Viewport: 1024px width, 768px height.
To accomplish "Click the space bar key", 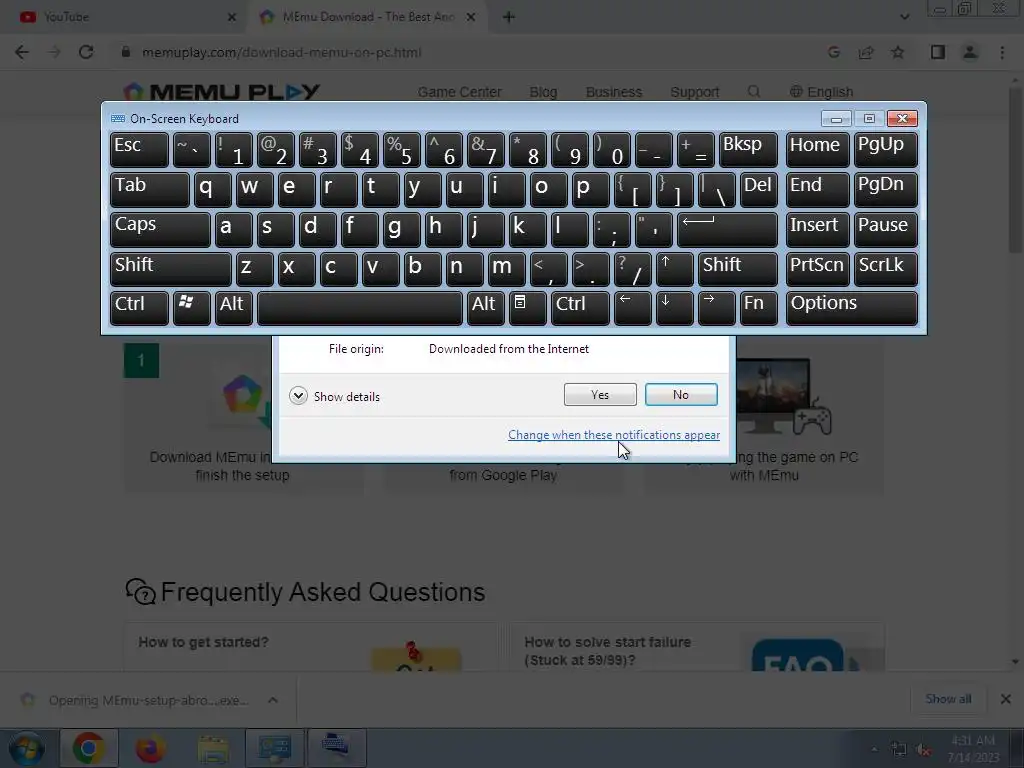I will click(x=359, y=308).
